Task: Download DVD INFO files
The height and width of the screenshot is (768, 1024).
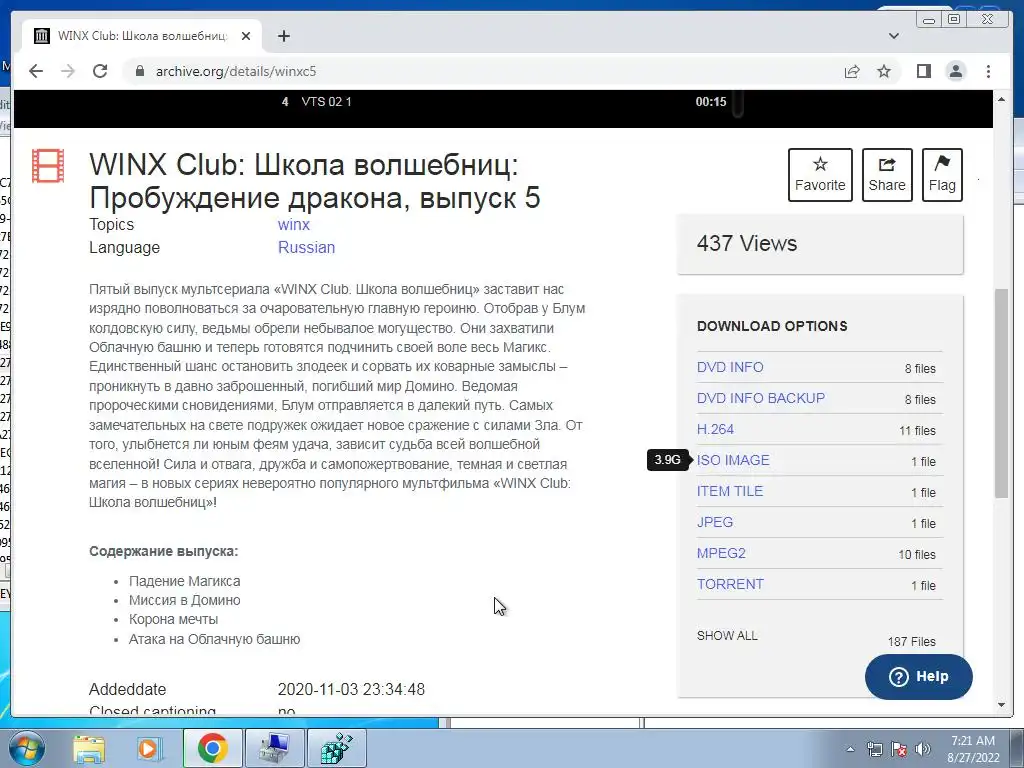Action: click(x=729, y=367)
